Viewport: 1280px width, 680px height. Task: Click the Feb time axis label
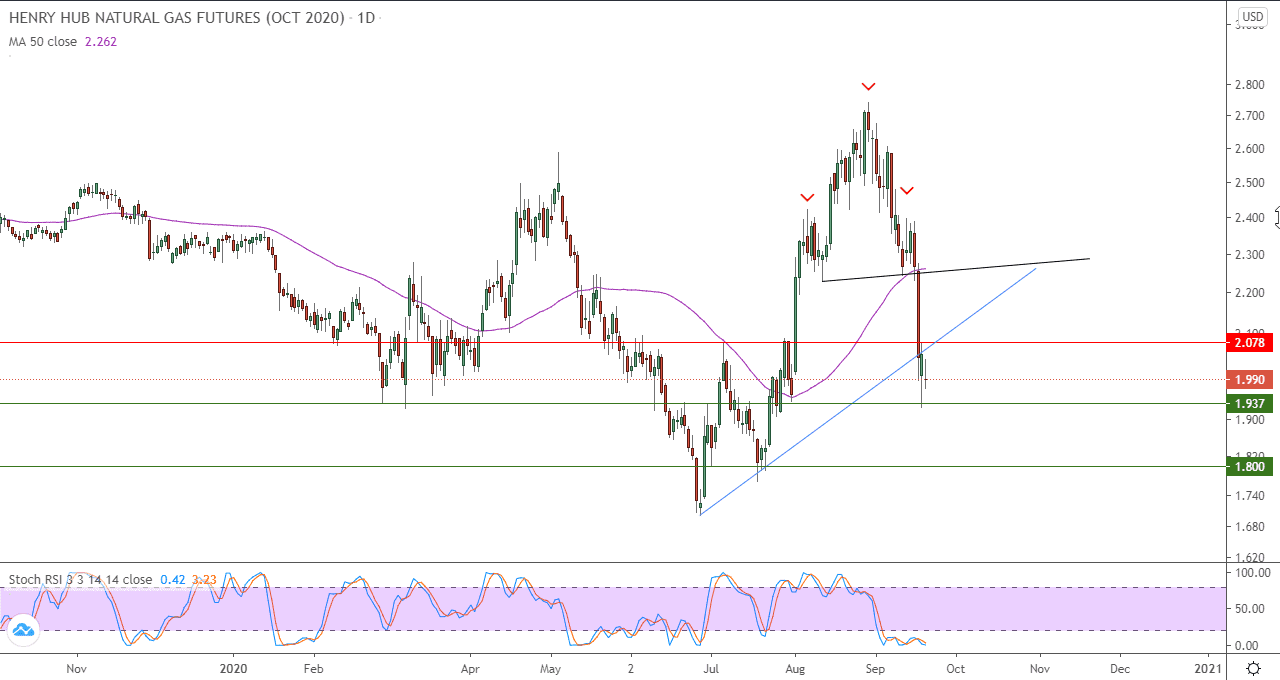tap(313, 667)
